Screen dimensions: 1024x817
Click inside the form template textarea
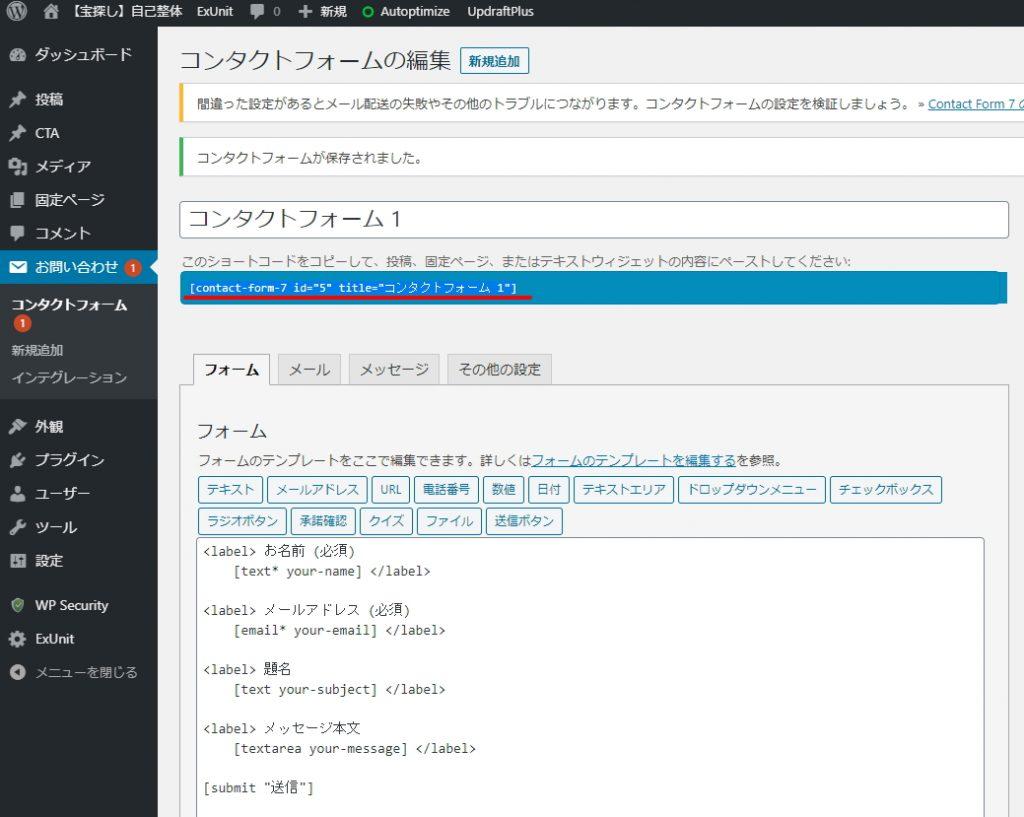590,677
